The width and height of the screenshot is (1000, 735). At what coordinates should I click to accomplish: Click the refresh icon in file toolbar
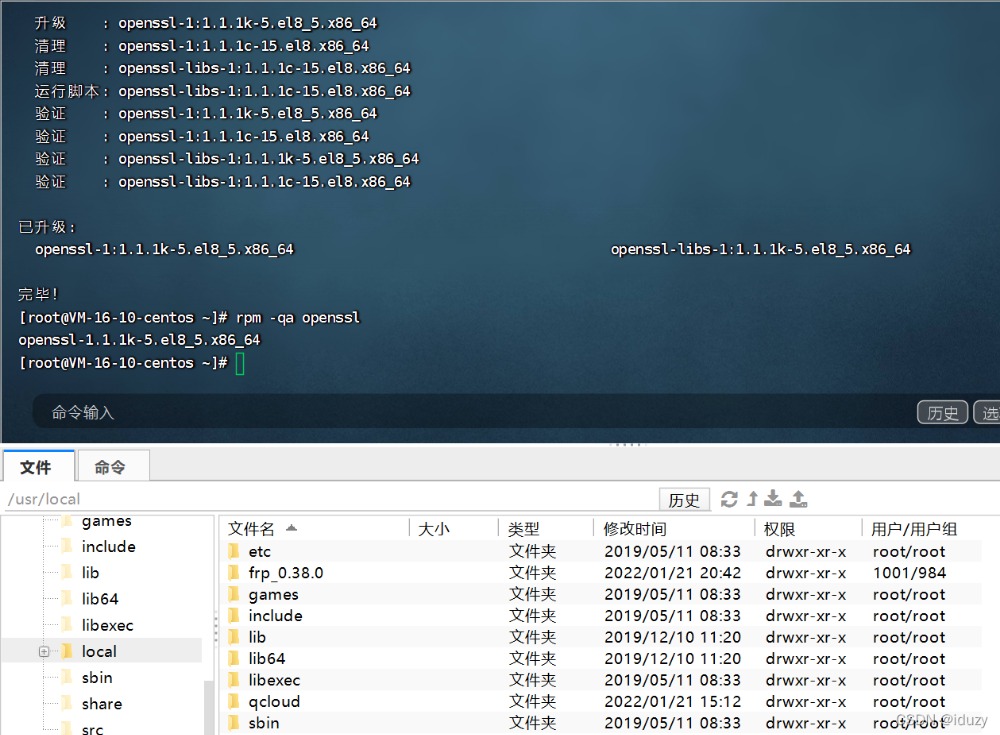pos(729,499)
